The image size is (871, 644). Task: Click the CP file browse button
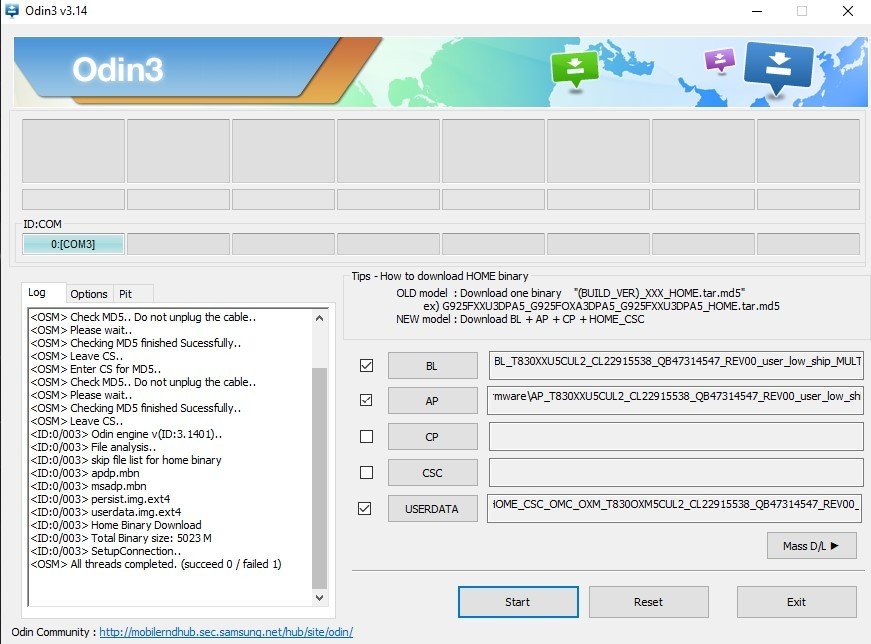click(x=432, y=437)
